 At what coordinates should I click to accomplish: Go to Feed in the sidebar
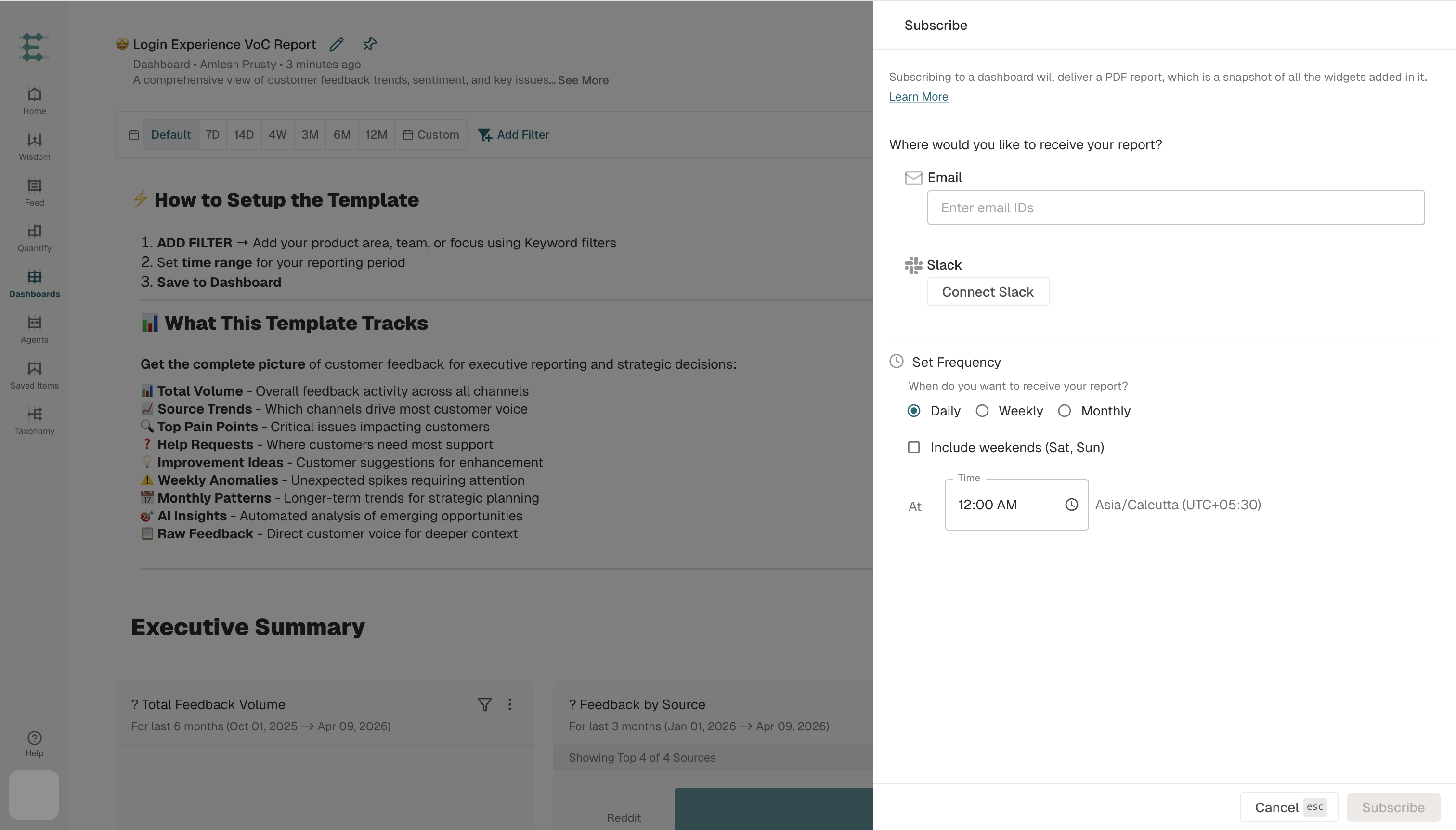(x=34, y=192)
